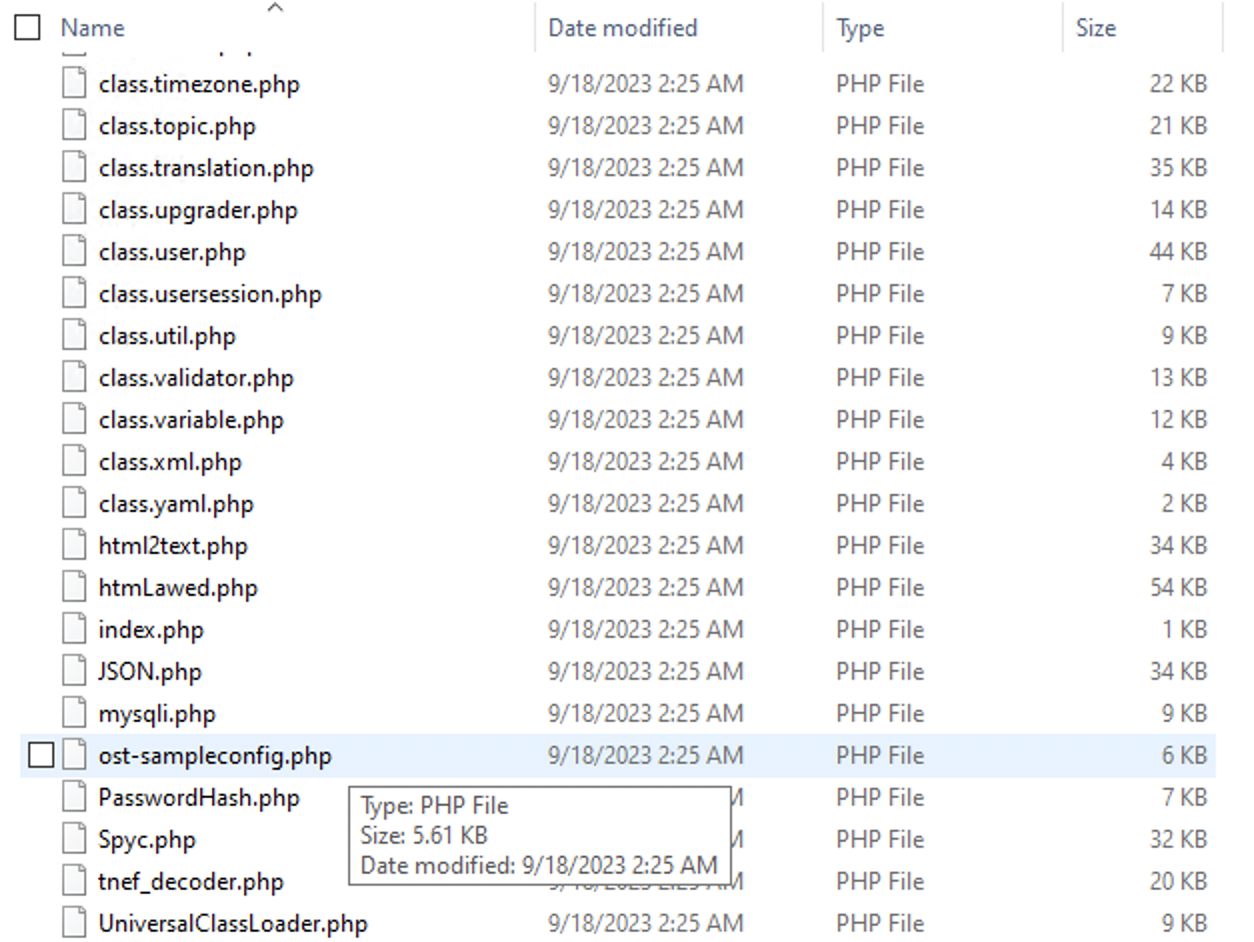Select the class.translation.php file name
1254x942 pixels.
(x=206, y=168)
